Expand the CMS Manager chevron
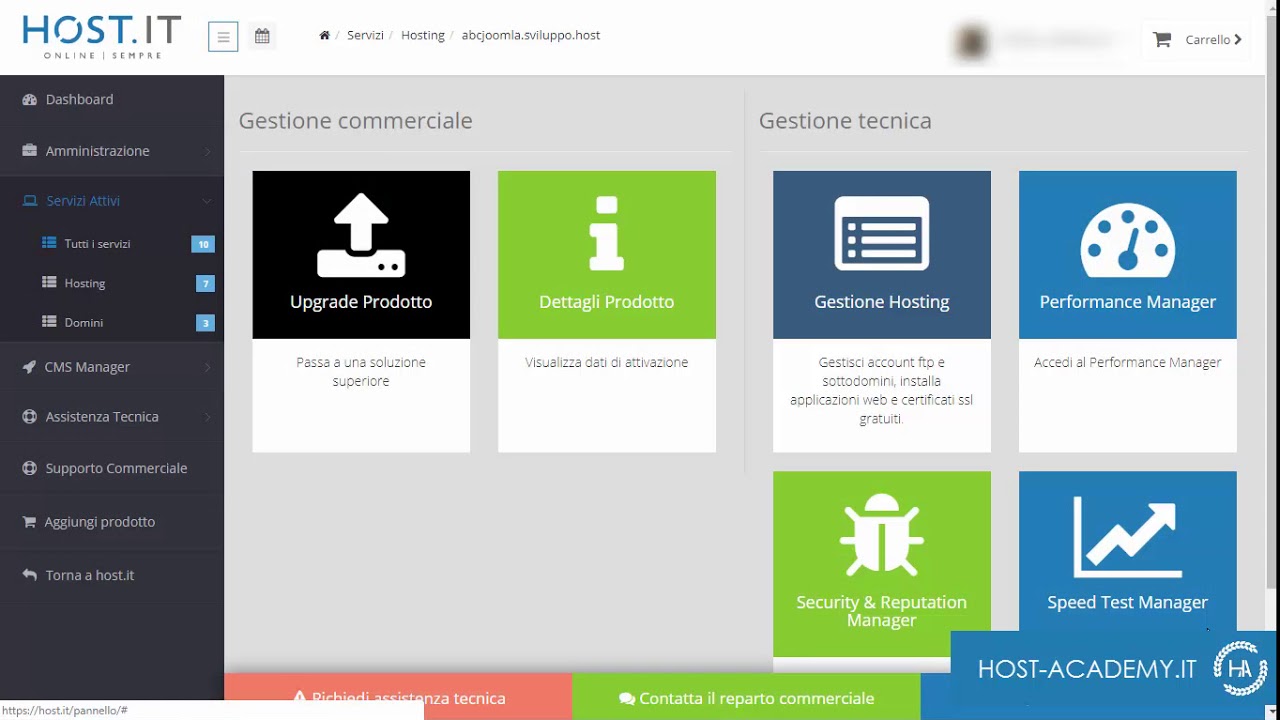The image size is (1280, 720). (207, 367)
